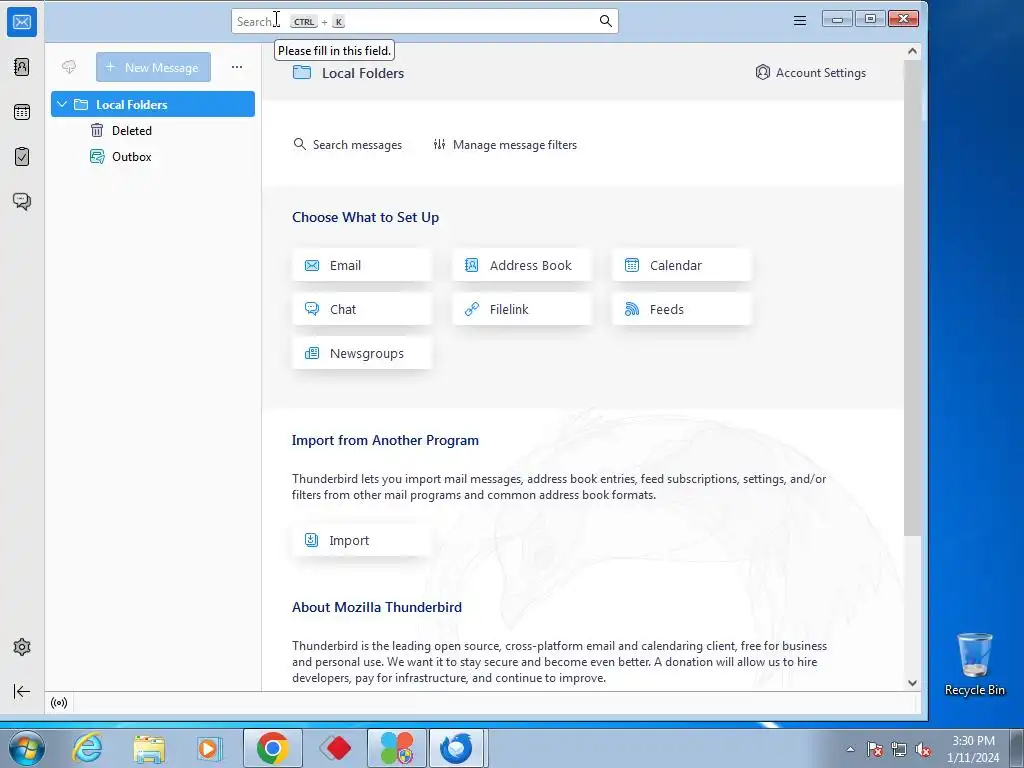Open the Windows Start menu
The width and height of the screenshot is (1024, 768).
pos(26,748)
